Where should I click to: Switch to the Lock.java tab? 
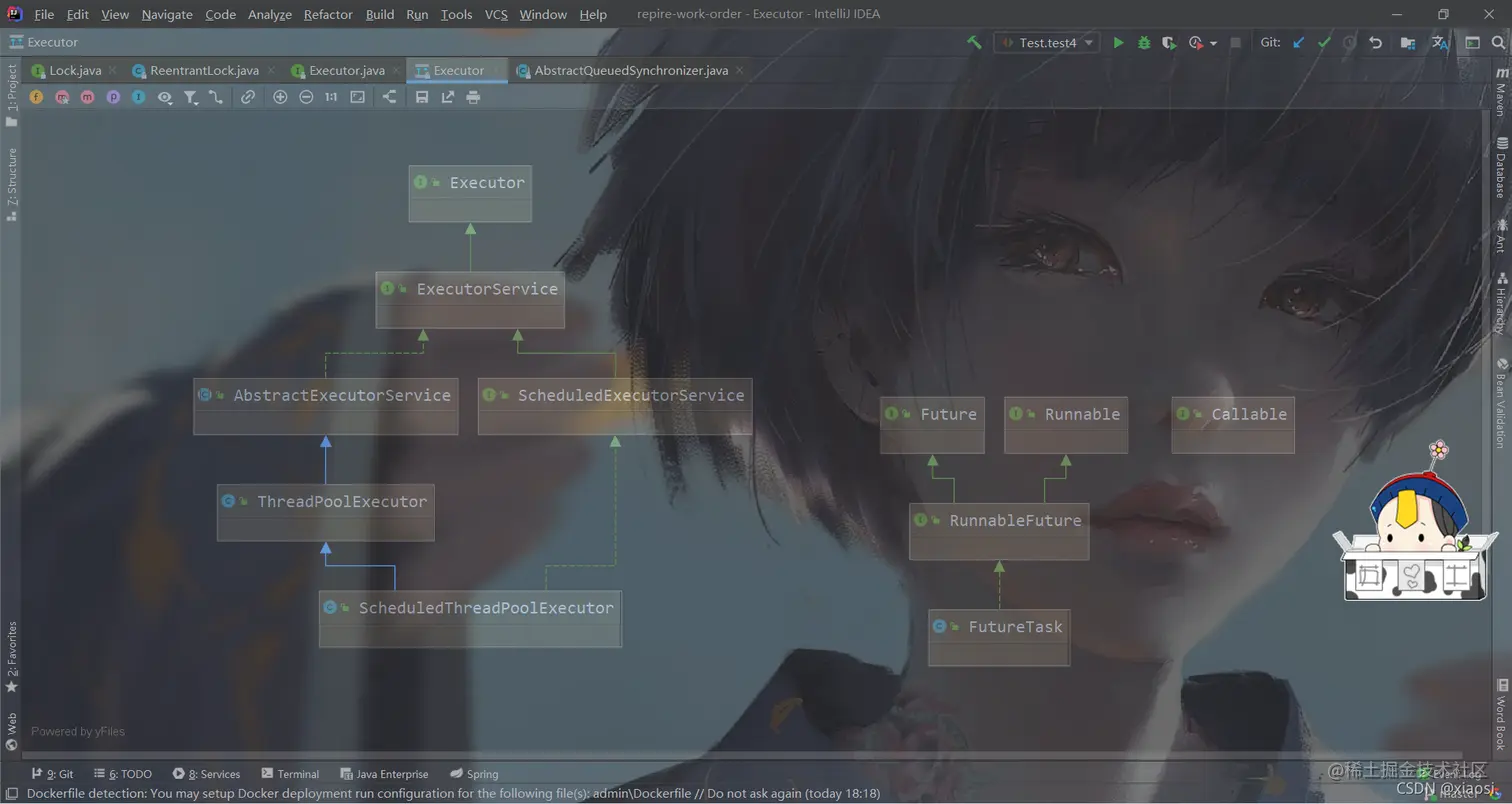click(x=75, y=70)
